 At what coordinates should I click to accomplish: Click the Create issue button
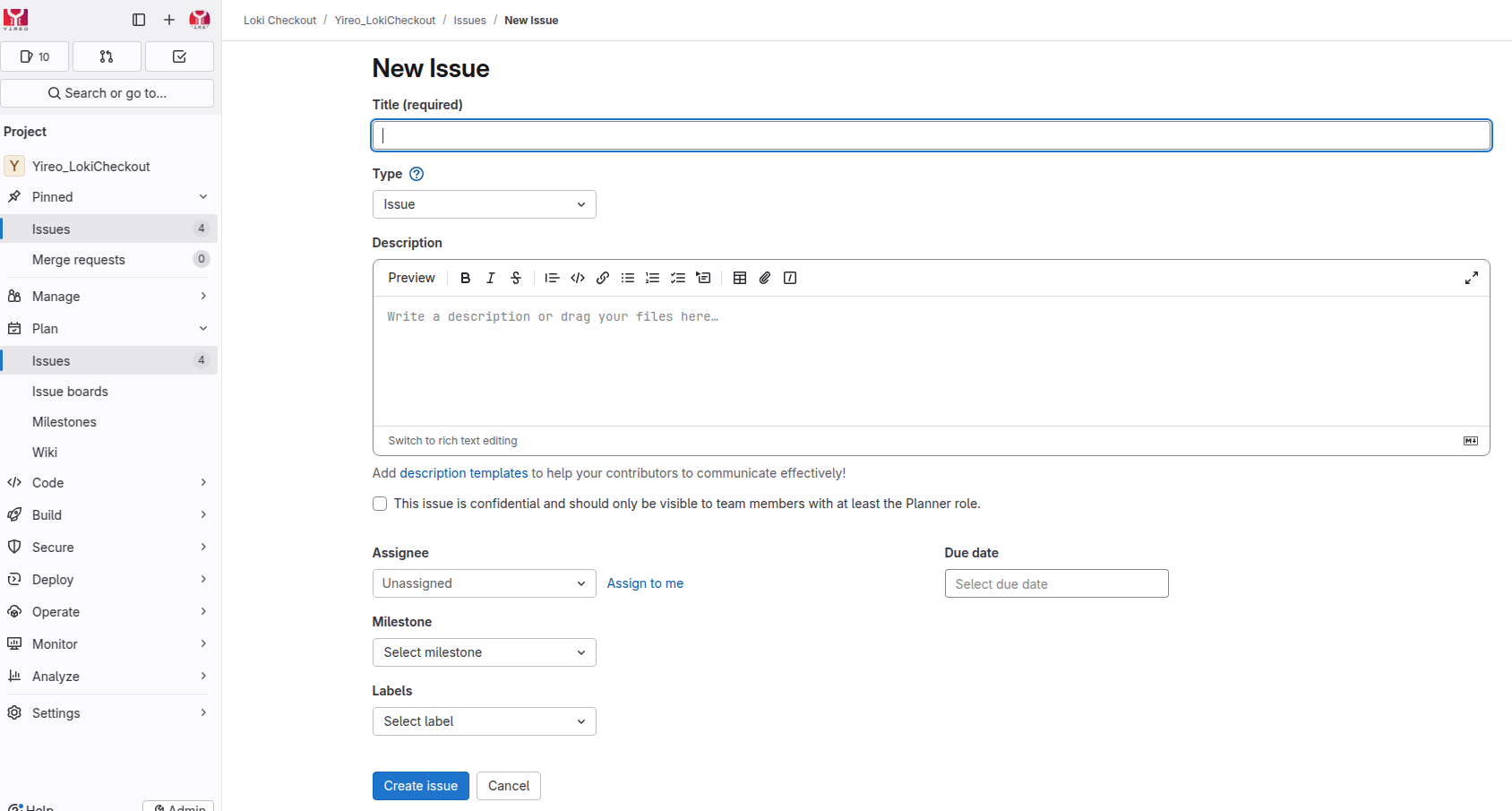tap(420, 786)
